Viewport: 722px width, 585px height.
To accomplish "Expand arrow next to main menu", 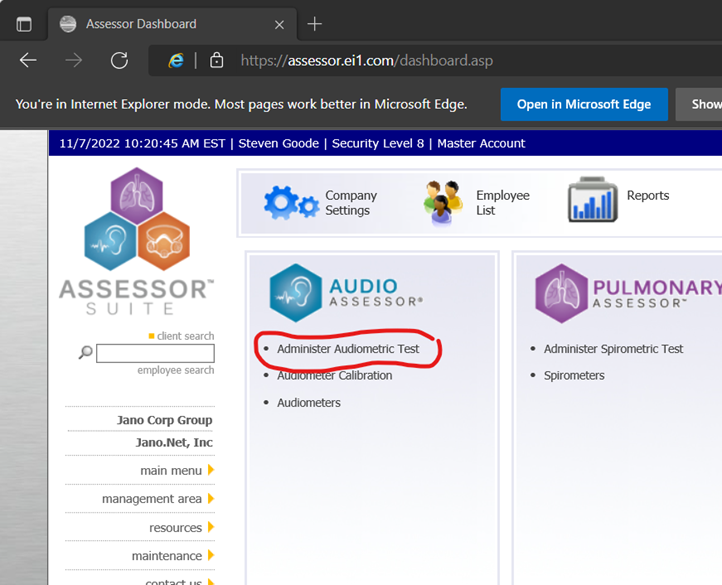I will click(211, 470).
